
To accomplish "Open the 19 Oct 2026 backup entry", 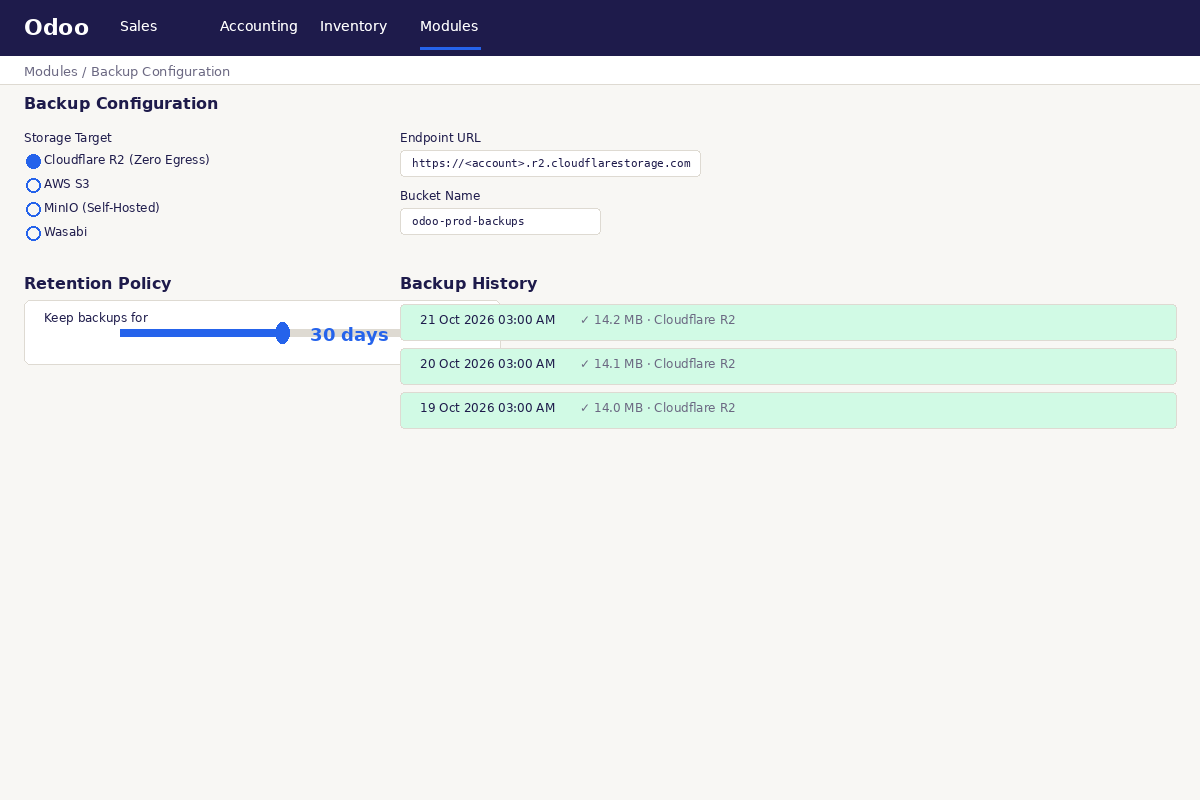I will (x=788, y=410).
